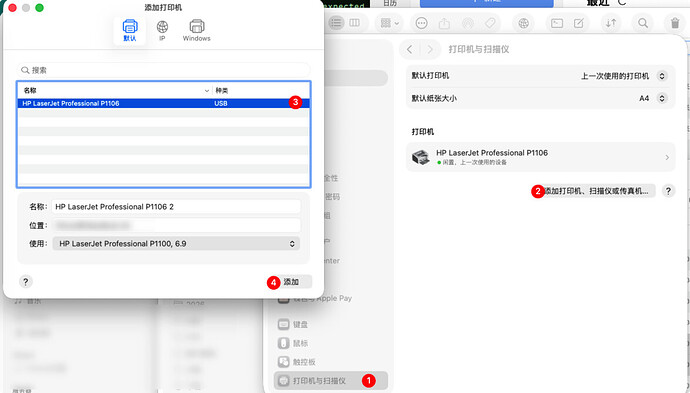Go back in System Settings
The width and height of the screenshot is (690, 393).
410,49
